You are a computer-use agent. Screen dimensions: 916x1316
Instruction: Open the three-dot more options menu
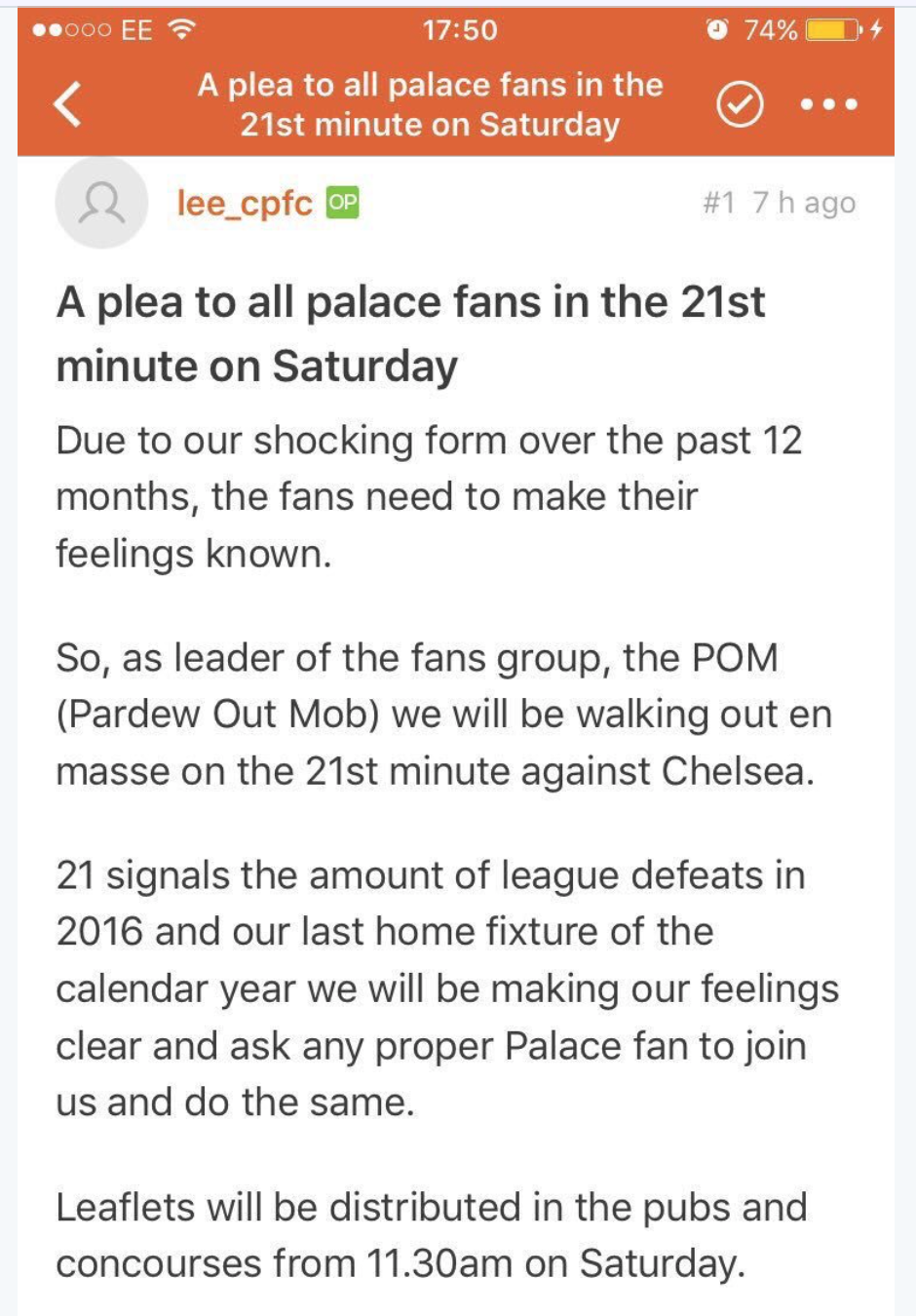point(828,104)
